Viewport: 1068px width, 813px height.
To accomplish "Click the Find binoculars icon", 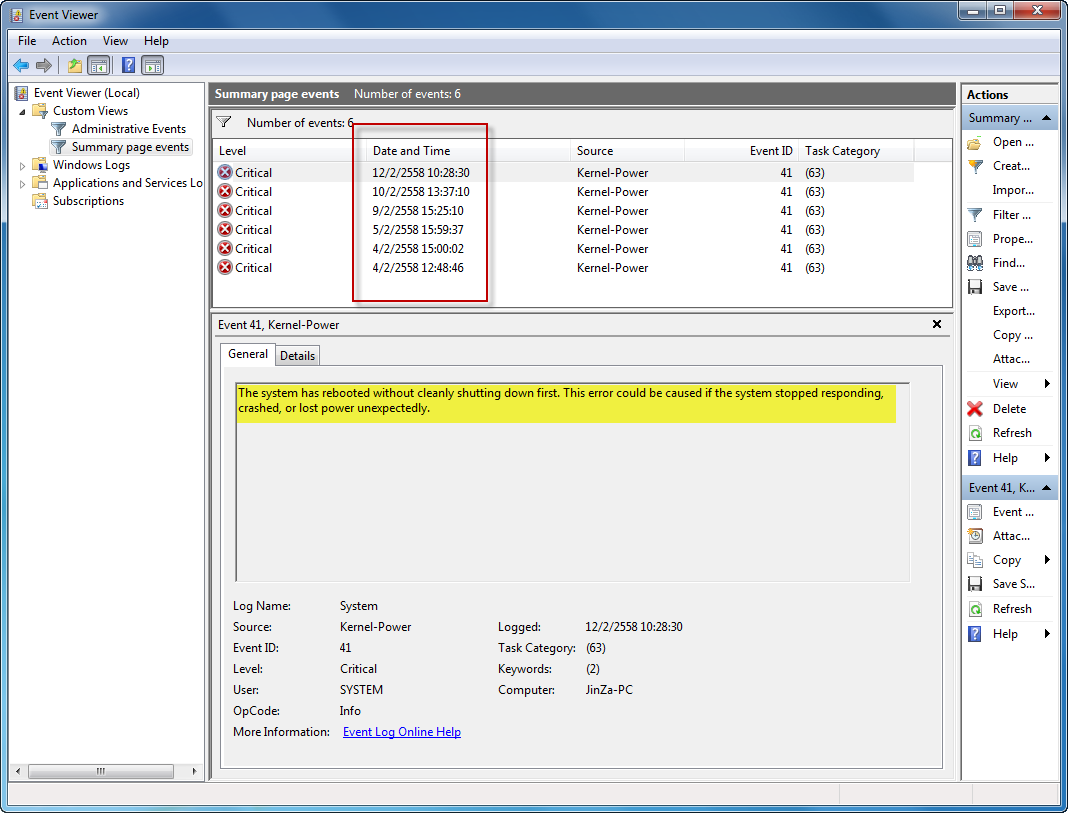I will 975,263.
